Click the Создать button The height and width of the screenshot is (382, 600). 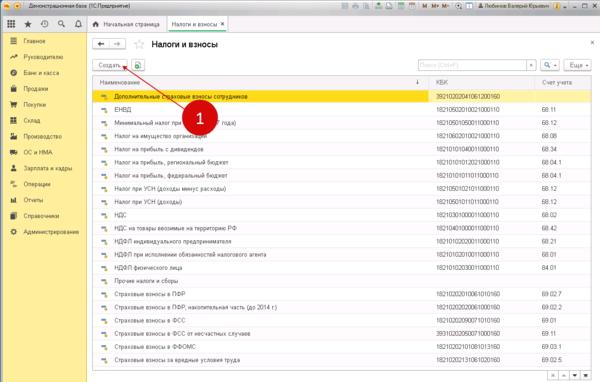click(110, 65)
